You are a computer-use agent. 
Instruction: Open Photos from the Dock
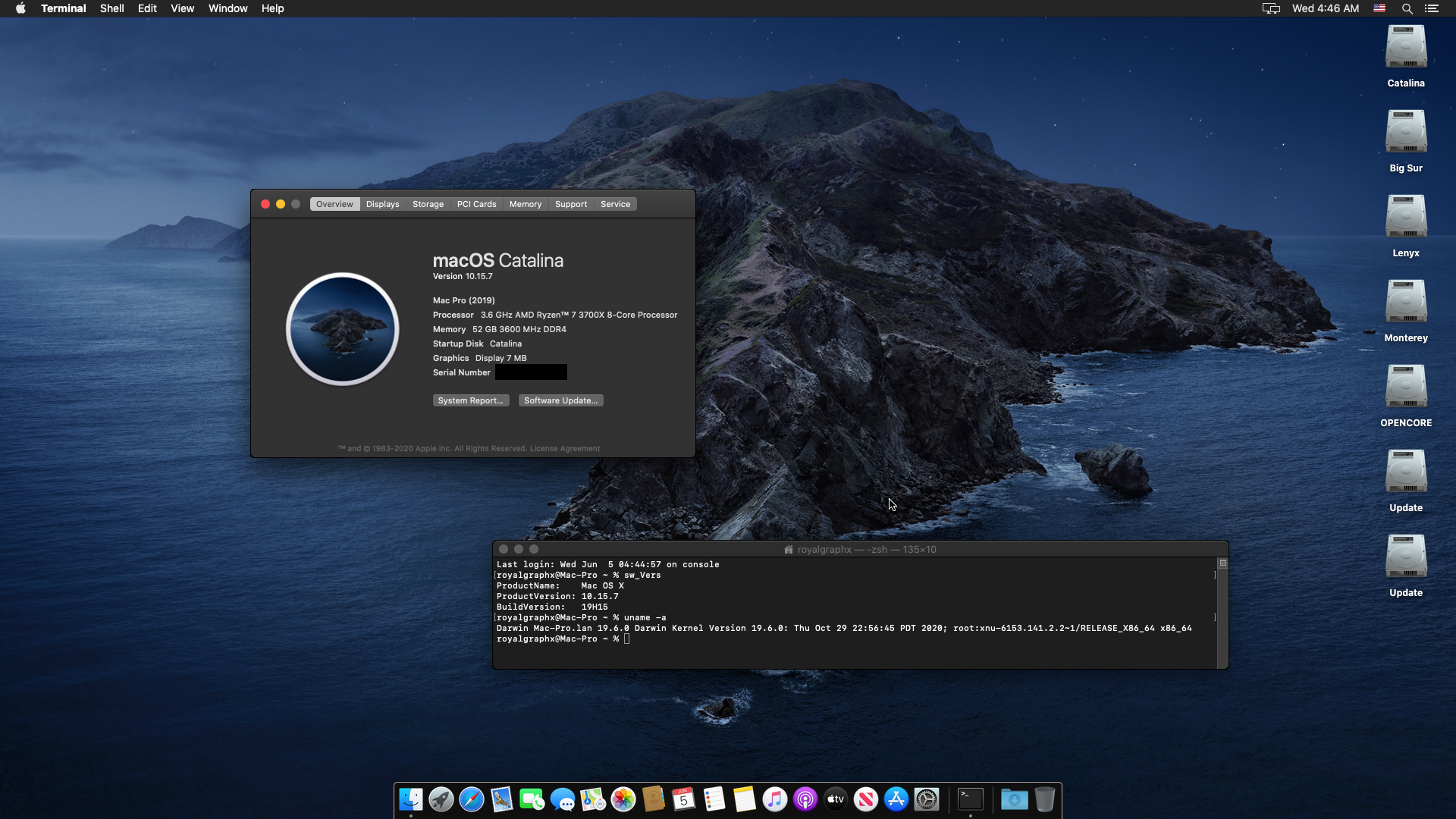pos(623,799)
